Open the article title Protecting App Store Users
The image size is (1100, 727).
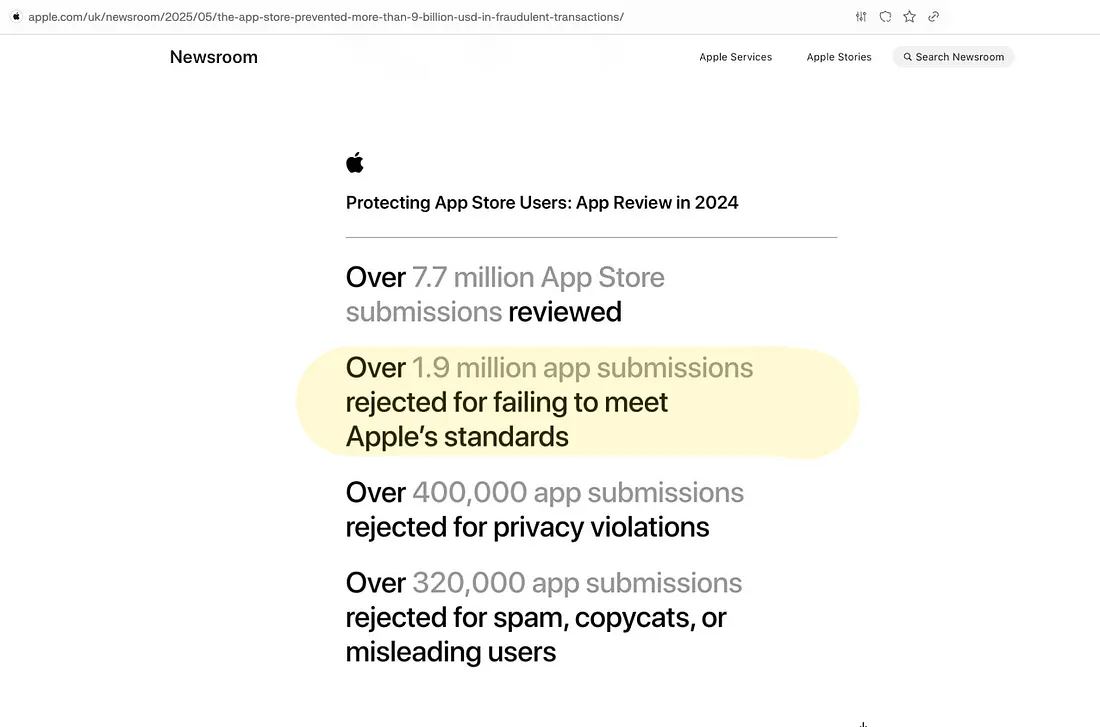pos(541,202)
